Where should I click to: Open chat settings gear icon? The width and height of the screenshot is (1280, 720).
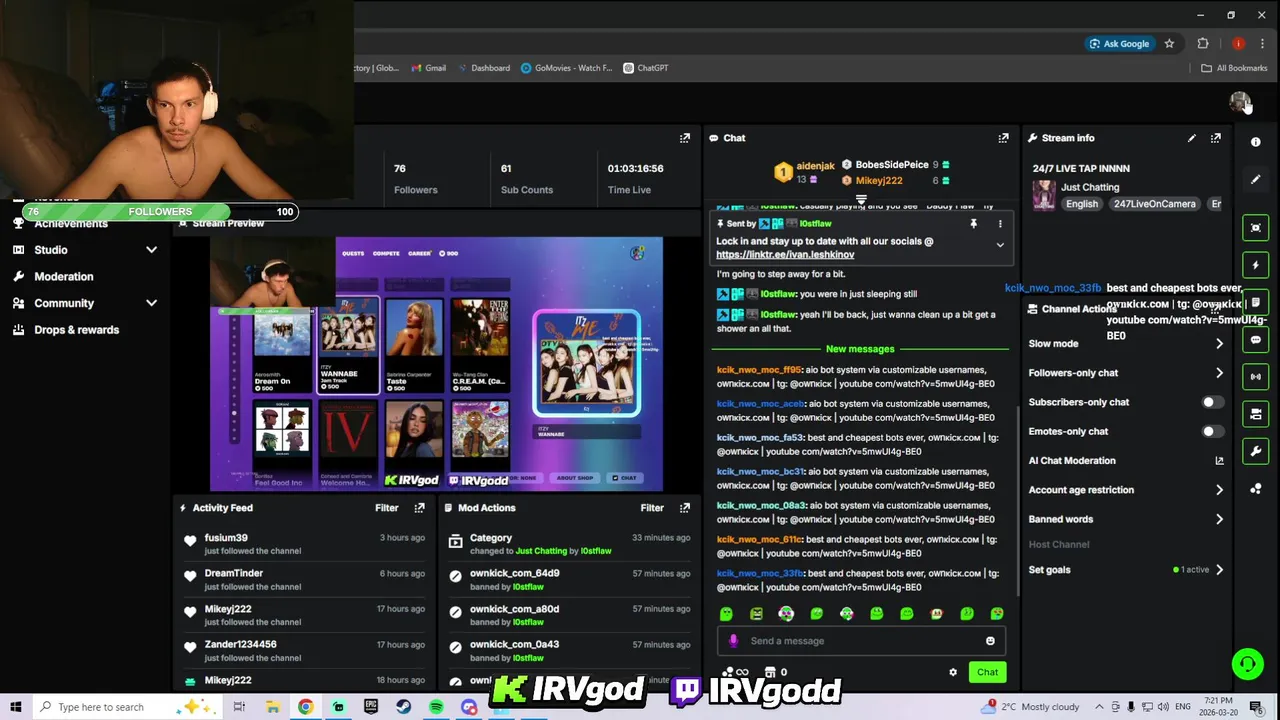coord(953,672)
